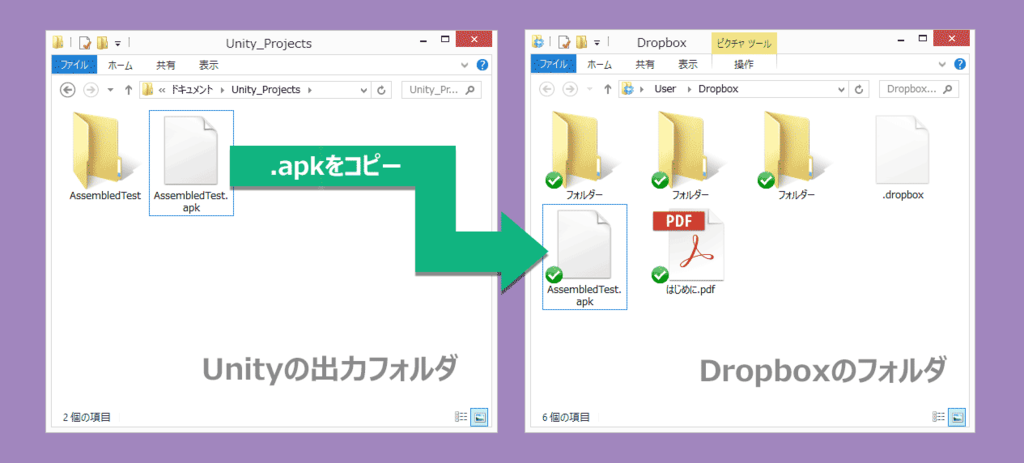Screen dimensions: 1024x463
Task: Open 共有 tab in Dropbox window
Action: click(645, 64)
